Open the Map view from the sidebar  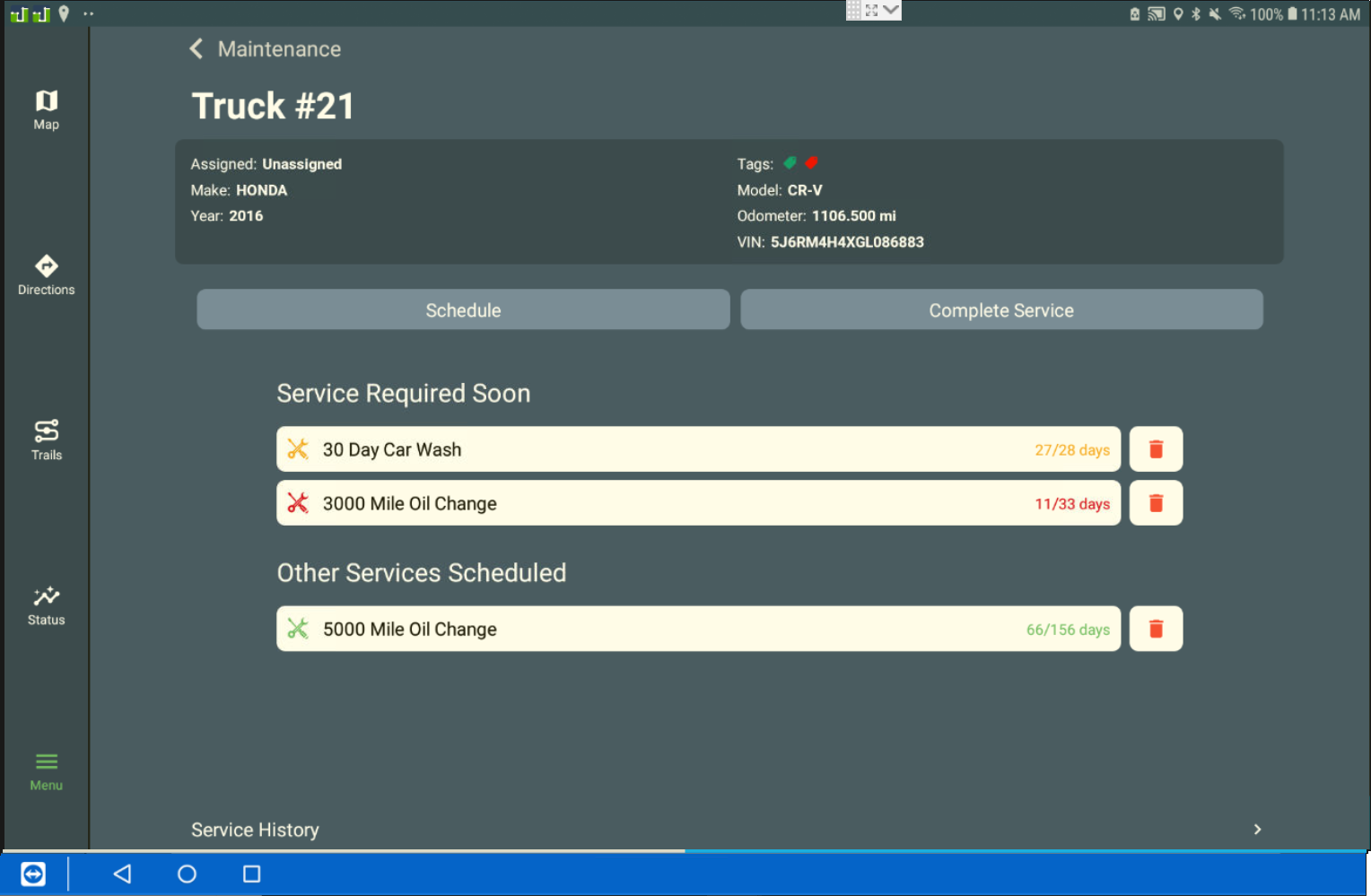point(46,108)
